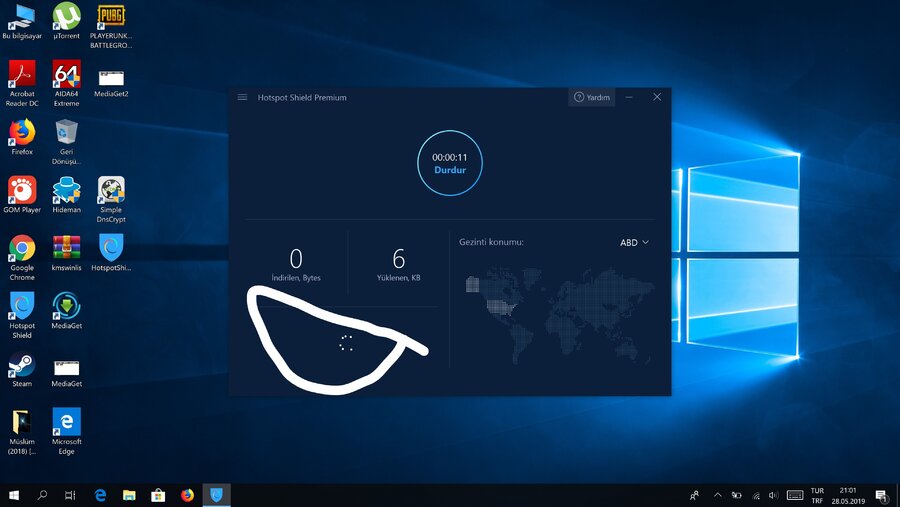The width and height of the screenshot is (900, 507).
Task: Select the GOM Player desktop icon
Action: coord(22,195)
